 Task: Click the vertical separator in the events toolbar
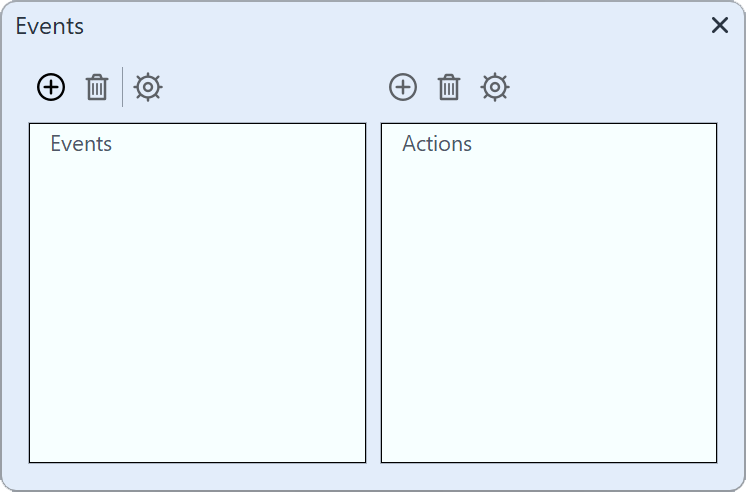point(123,88)
